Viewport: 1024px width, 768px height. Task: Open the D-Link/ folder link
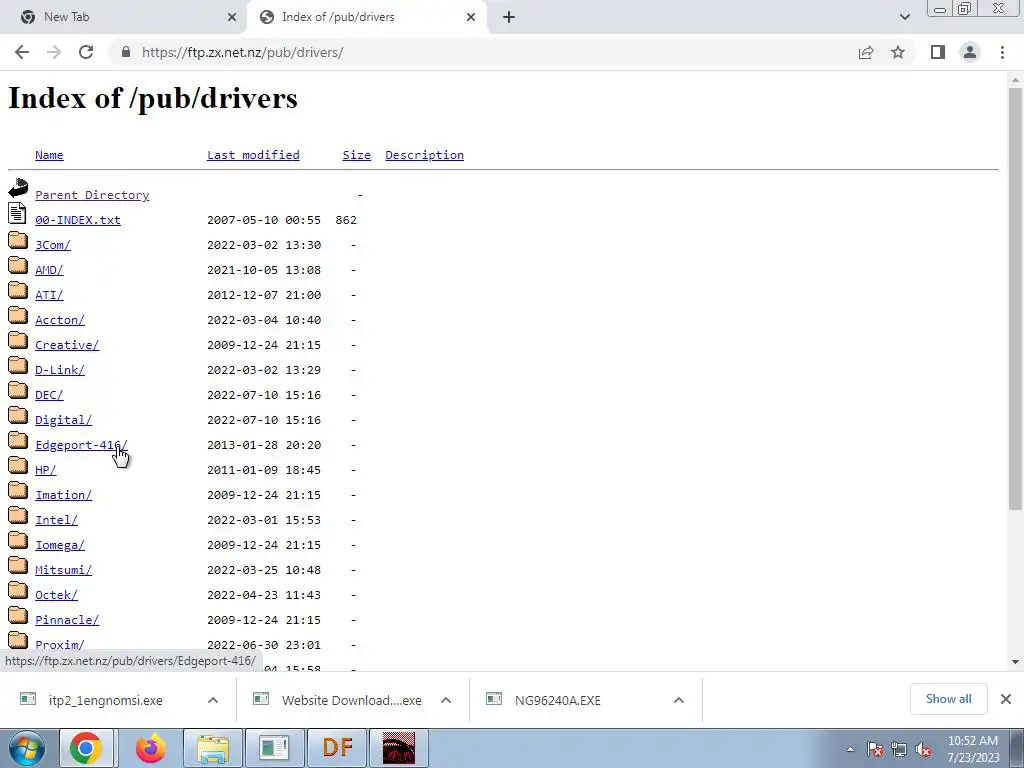tap(59, 370)
